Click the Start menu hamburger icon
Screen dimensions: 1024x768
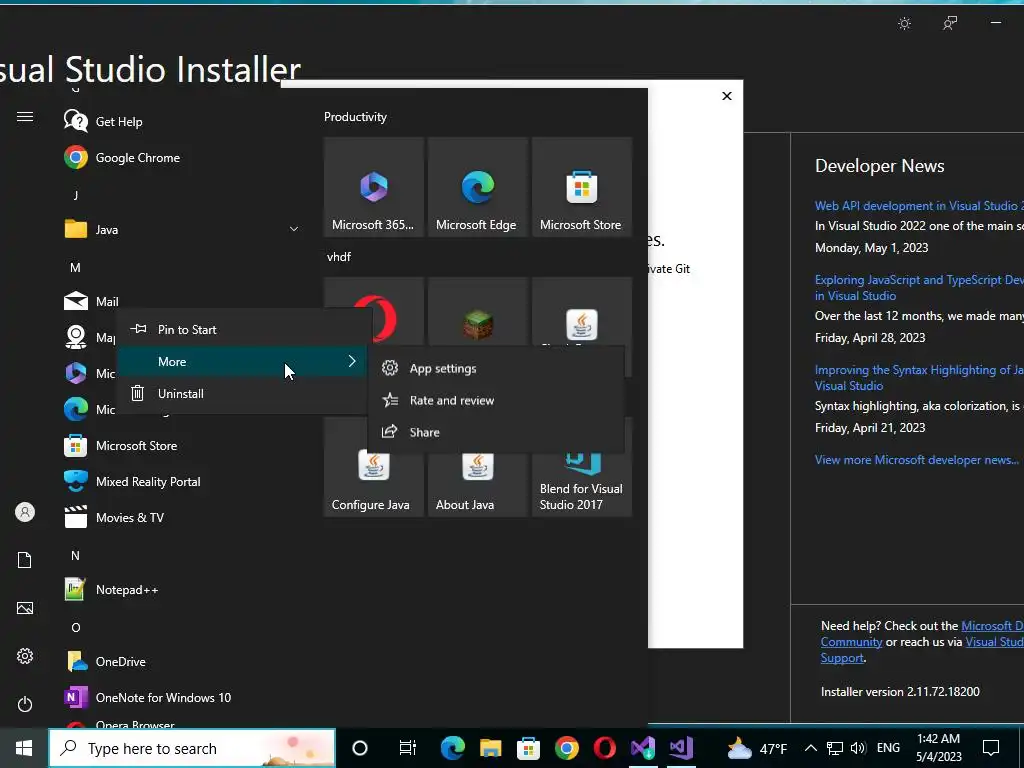tap(25, 117)
